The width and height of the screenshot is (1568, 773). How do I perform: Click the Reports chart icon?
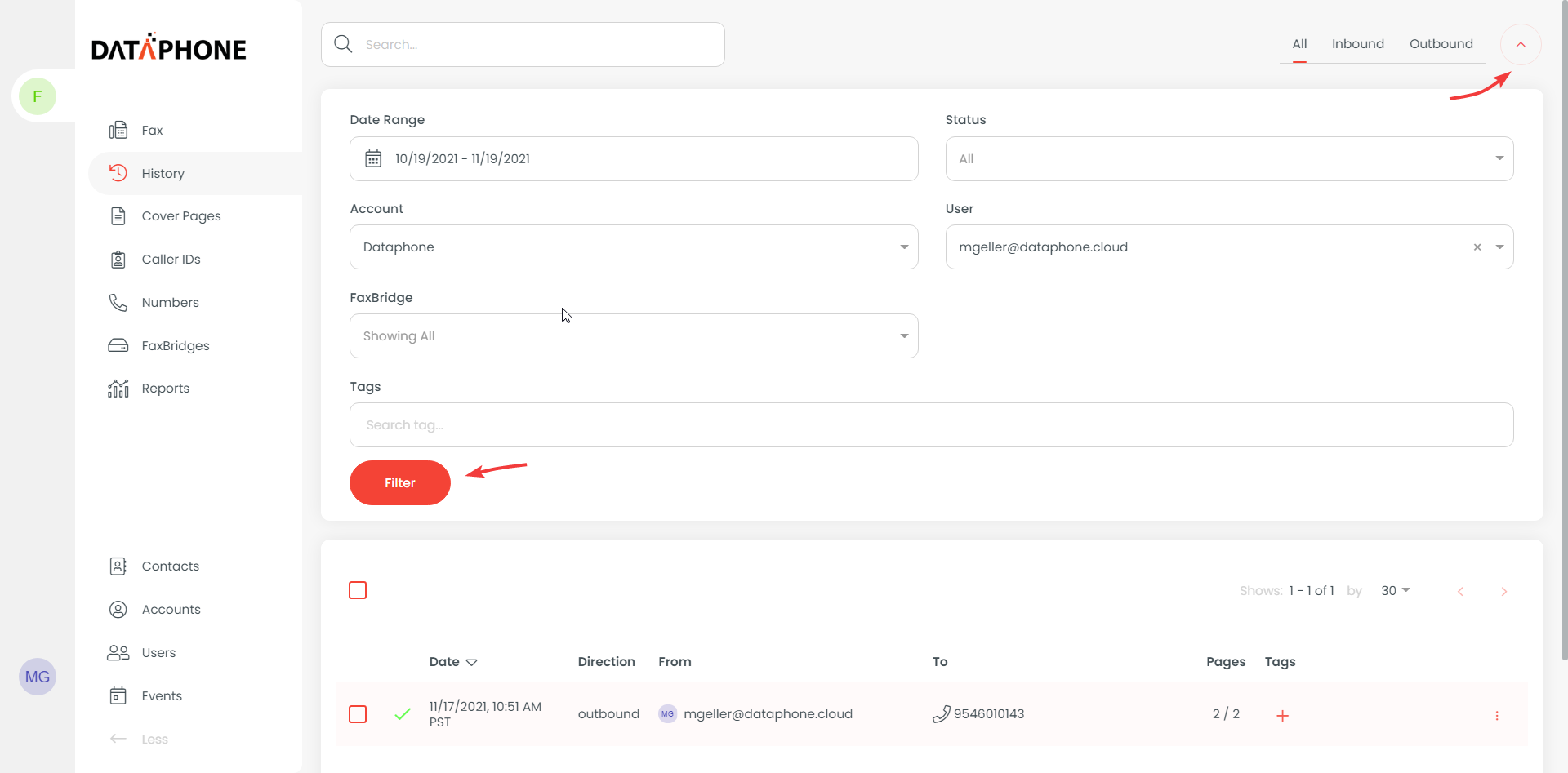118,389
